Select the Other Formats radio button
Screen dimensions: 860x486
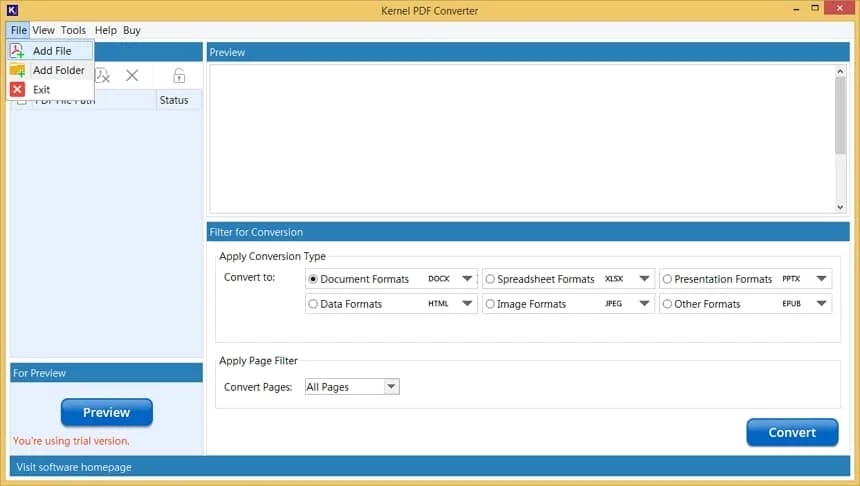[667, 303]
